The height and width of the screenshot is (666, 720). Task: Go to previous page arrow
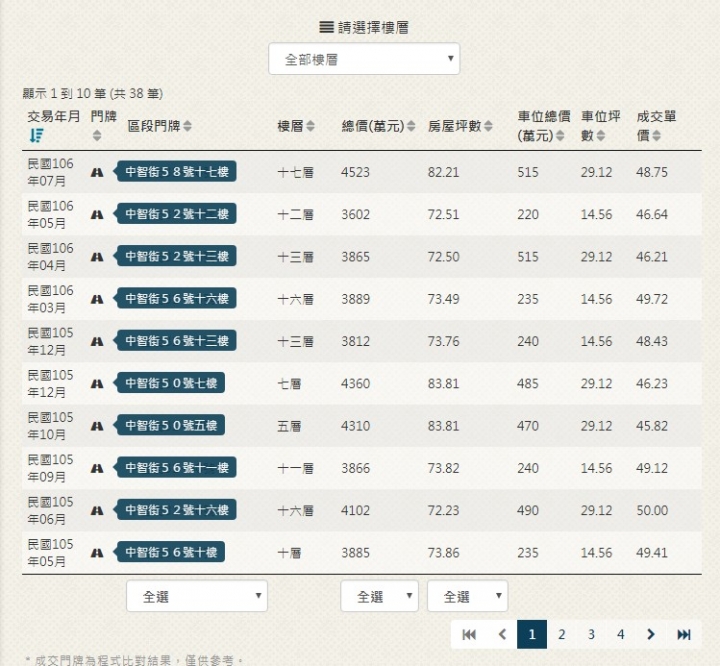coord(502,634)
